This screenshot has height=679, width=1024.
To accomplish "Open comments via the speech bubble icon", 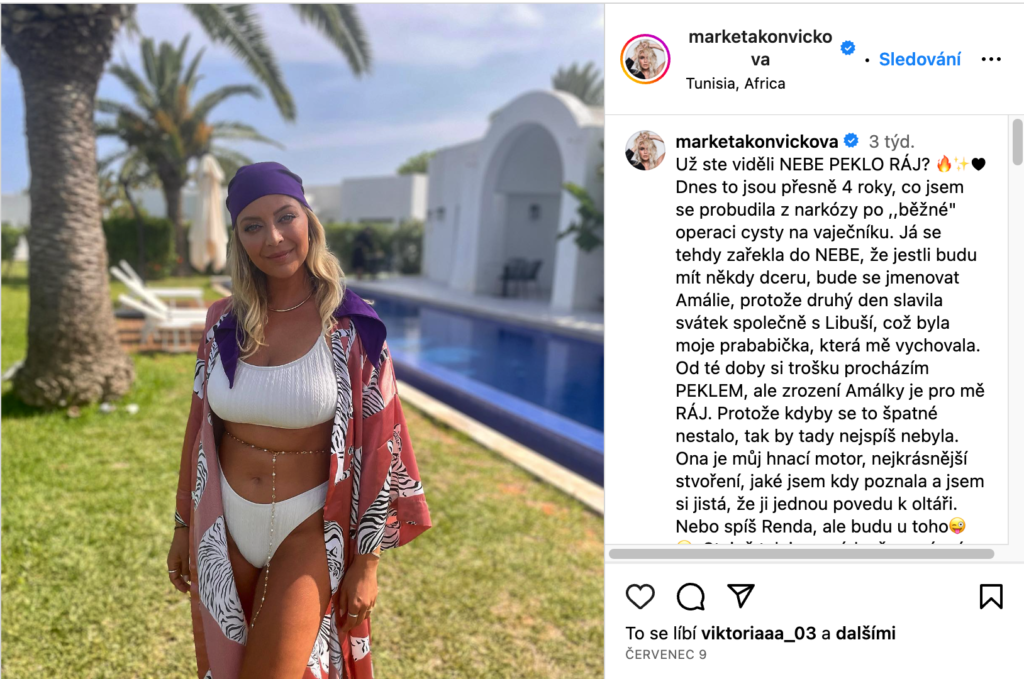I will click(x=690, y=596).
